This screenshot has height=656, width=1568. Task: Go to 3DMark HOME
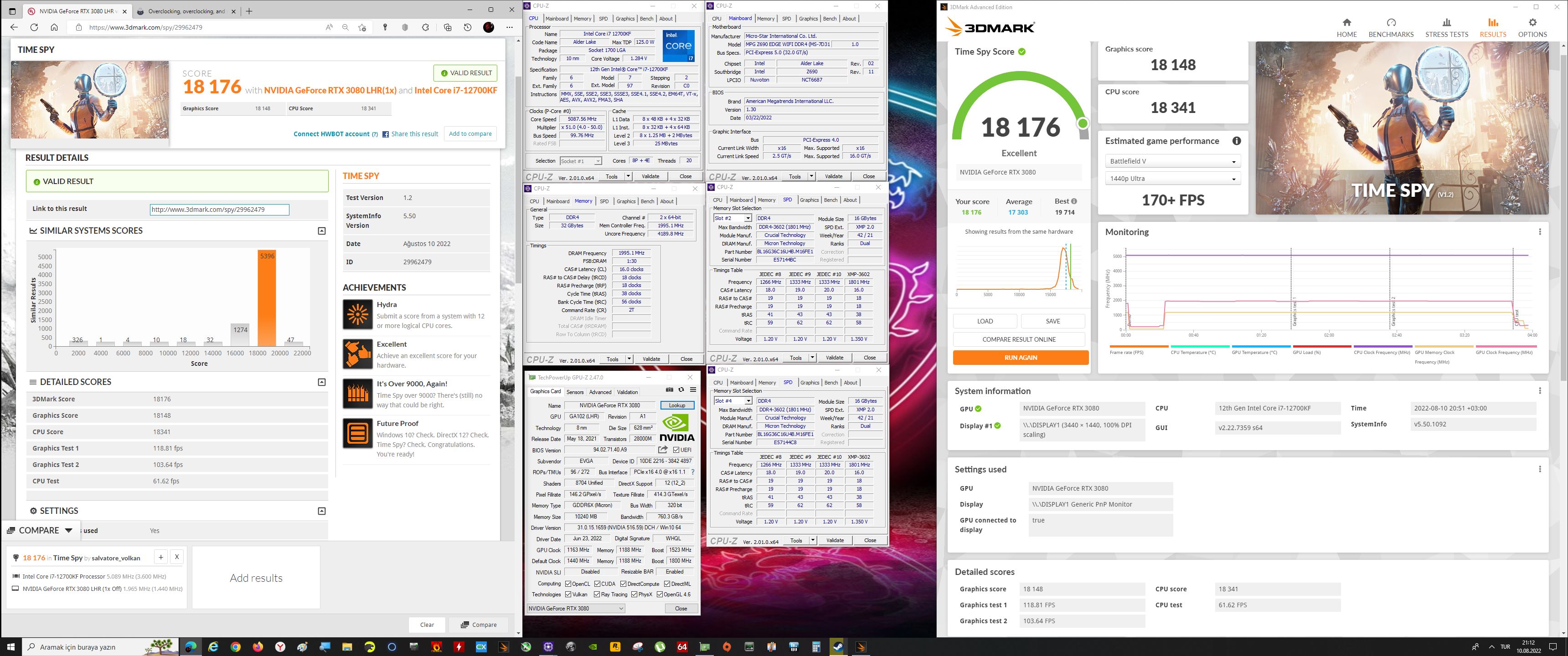1346,28
